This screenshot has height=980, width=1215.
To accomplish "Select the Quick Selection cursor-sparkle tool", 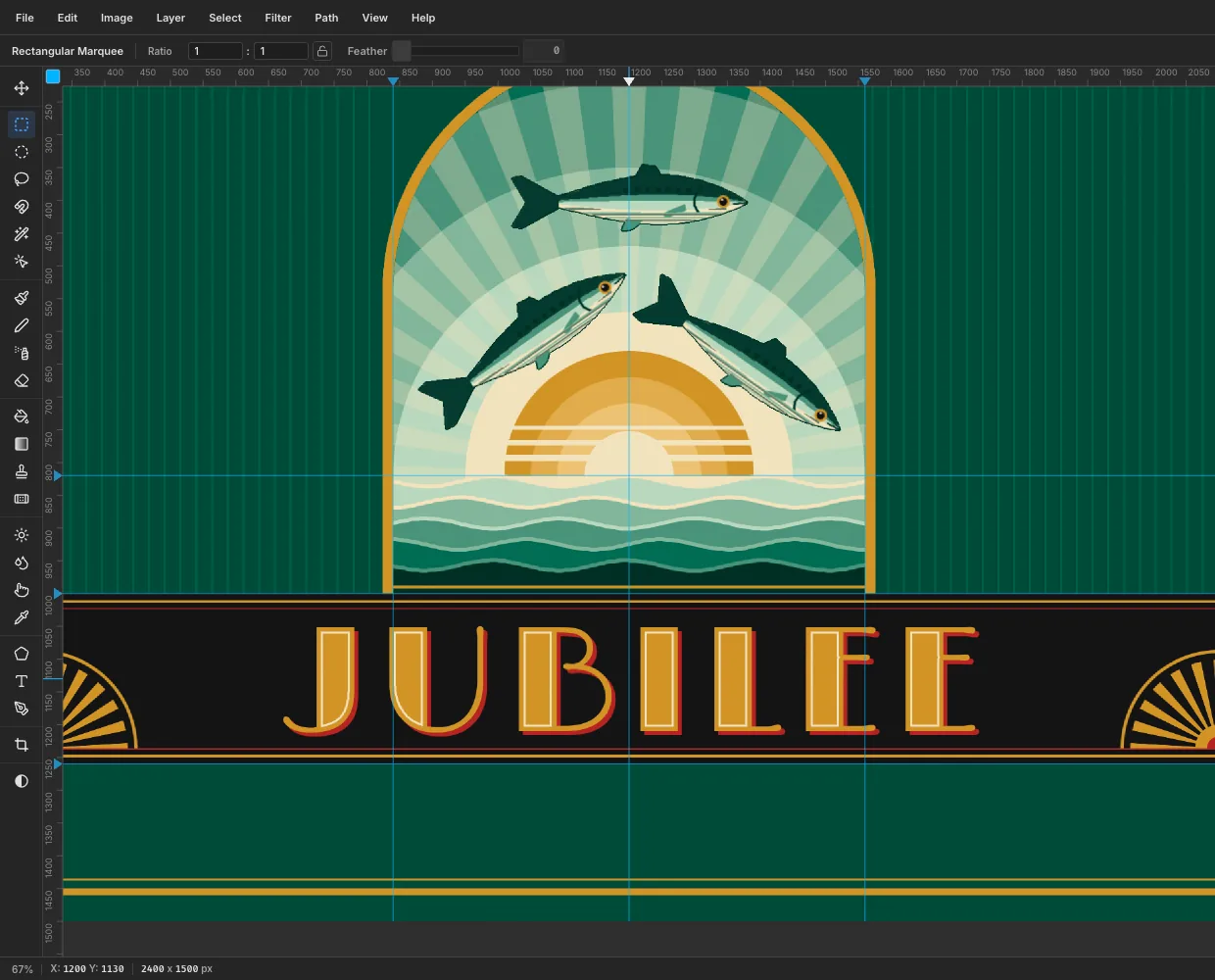I will click(x=22, y=262).
